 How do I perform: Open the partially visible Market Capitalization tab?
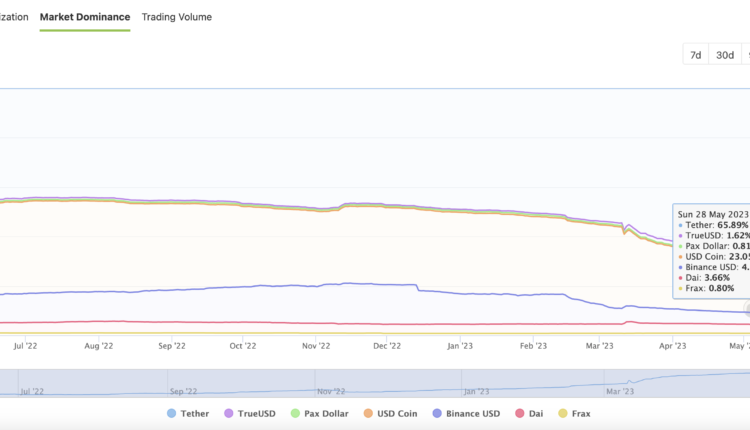pos(12,17)
